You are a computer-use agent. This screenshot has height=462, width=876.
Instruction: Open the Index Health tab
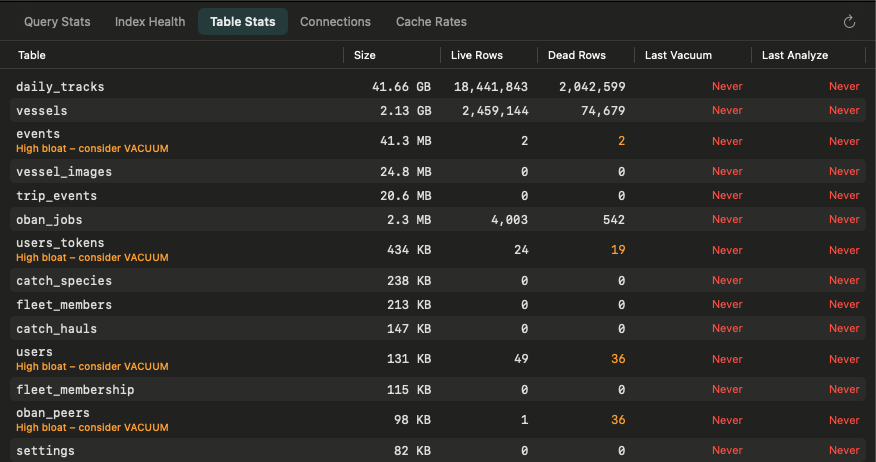tap(150, 22)
